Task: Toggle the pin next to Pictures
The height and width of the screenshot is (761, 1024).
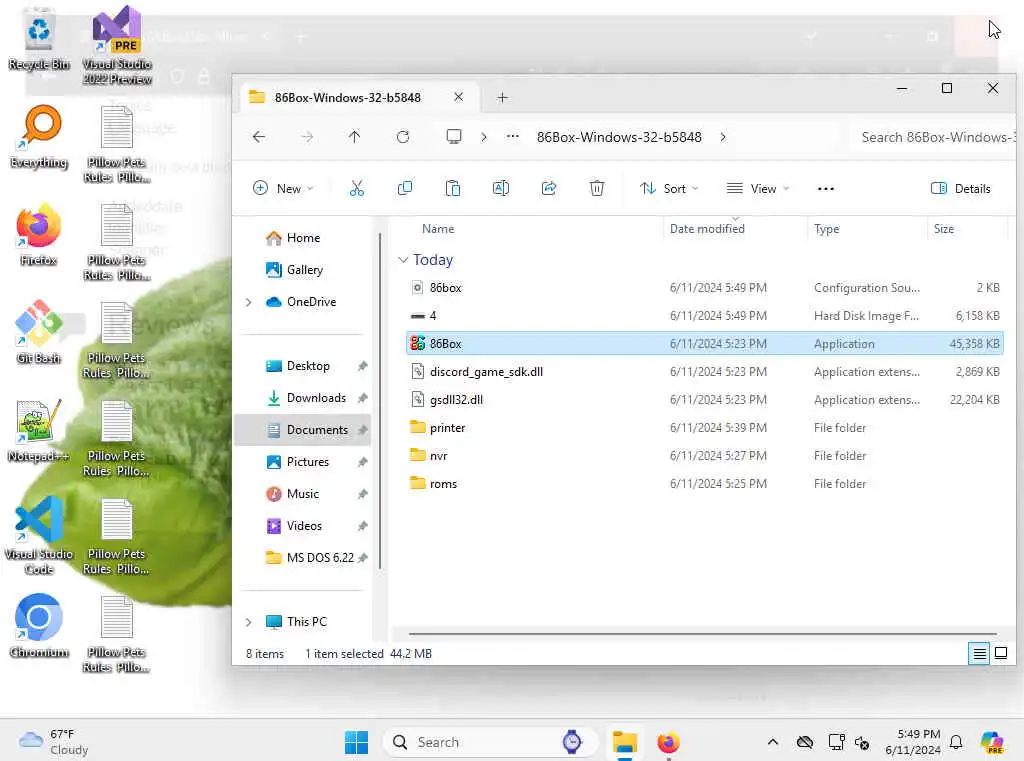Action: tap(362, 462)
